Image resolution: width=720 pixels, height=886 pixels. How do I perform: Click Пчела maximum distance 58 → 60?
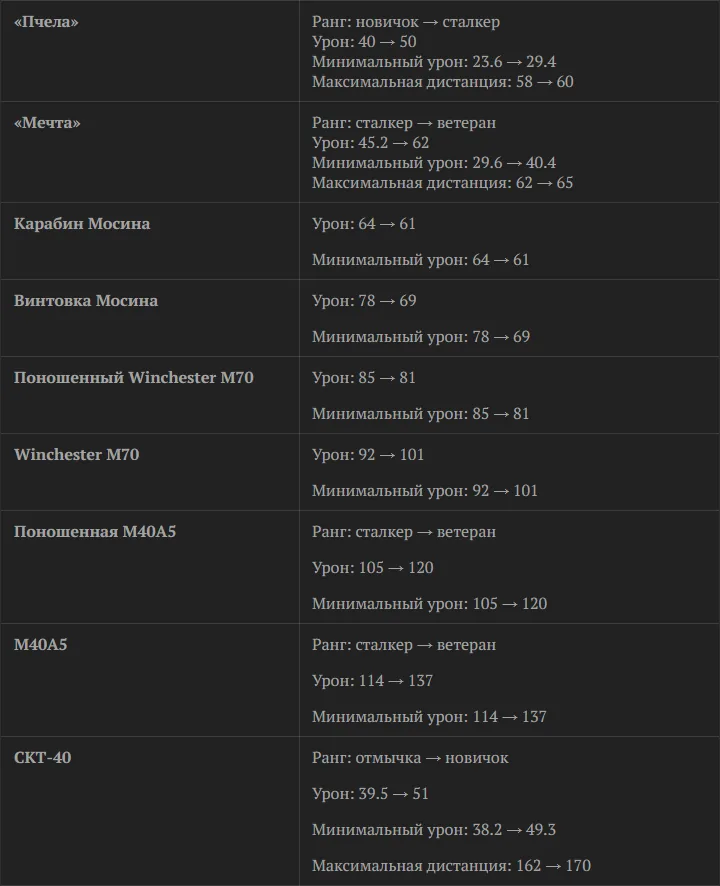tap(443, 82)
